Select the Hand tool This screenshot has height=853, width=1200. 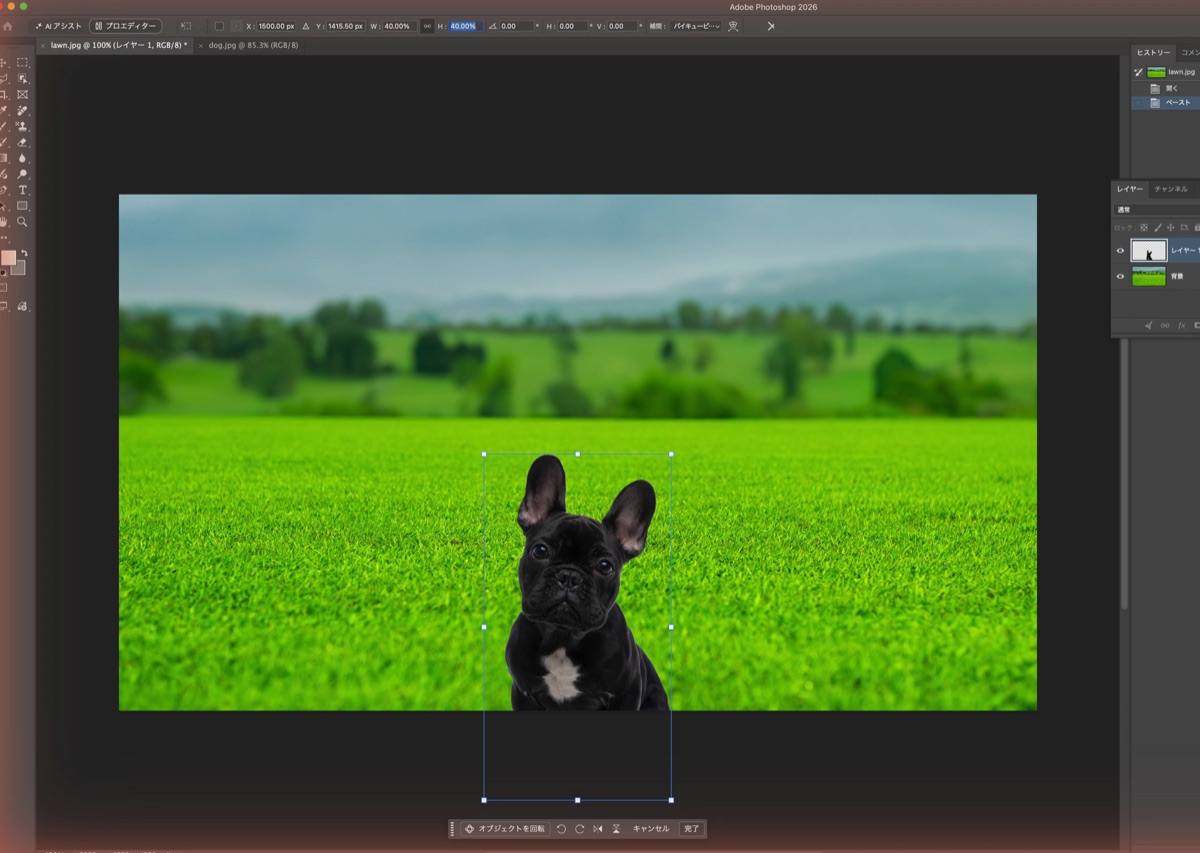tap(4, 222)
